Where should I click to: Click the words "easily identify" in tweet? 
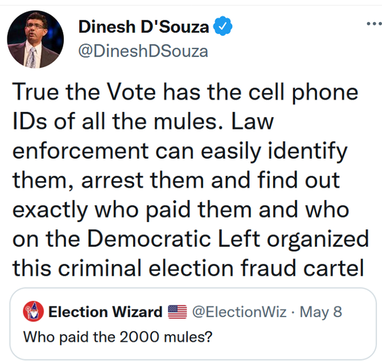(x=274, y=152)
